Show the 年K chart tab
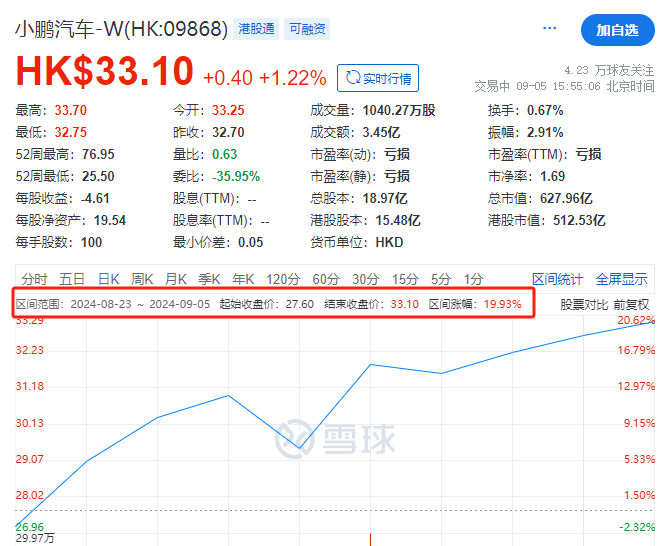Viewport: 664px width, 546px height. [x=243, y=279]
